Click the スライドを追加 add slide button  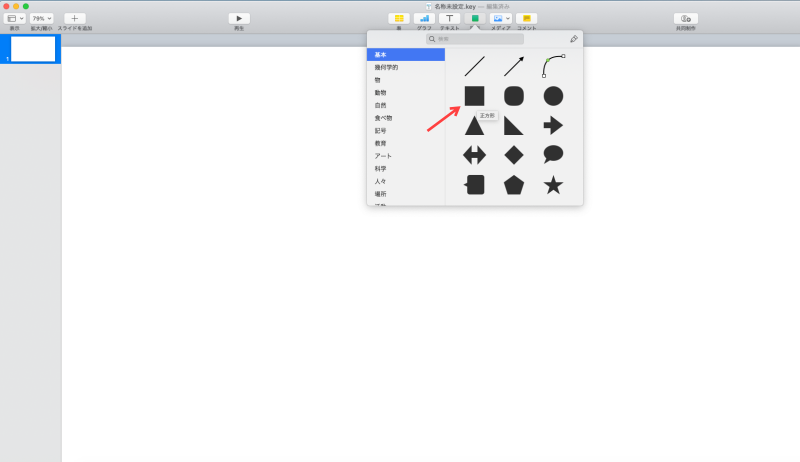(75, 18)
